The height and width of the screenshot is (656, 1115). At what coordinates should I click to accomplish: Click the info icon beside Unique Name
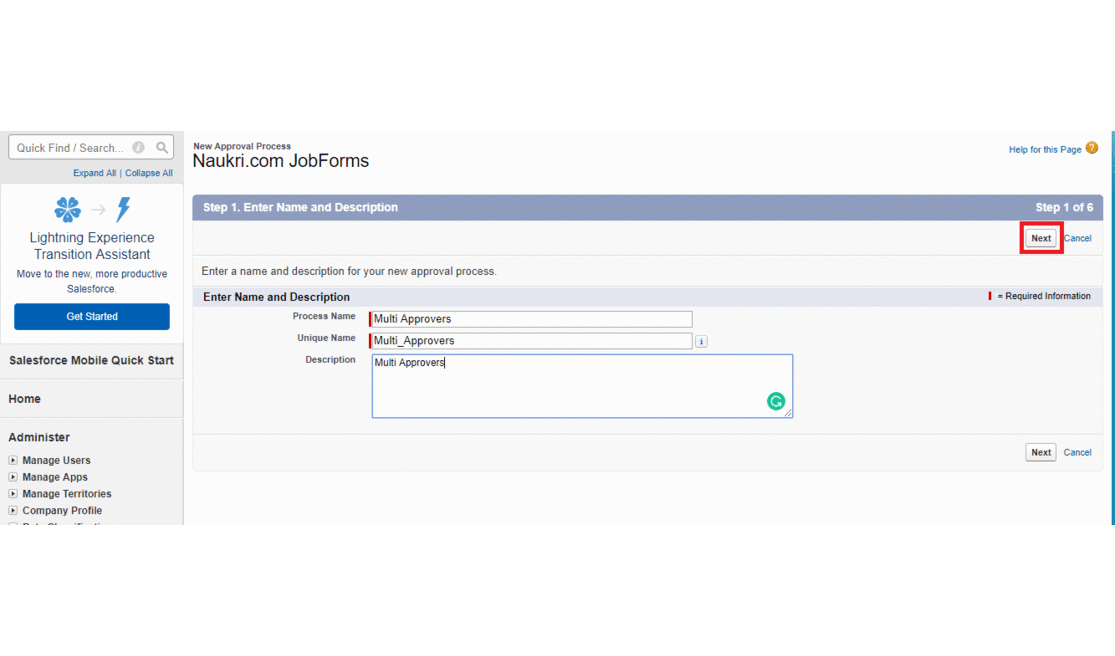[x=701, y=342]
